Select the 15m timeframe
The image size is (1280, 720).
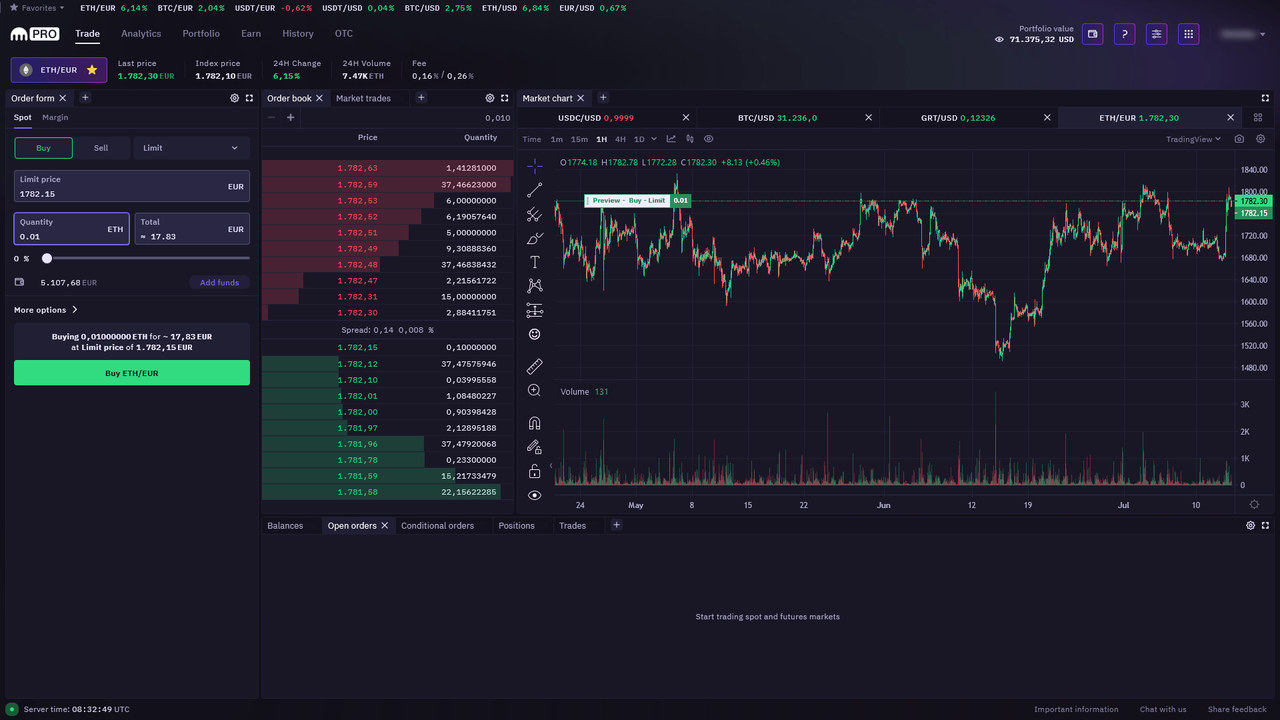click(579, 139)
